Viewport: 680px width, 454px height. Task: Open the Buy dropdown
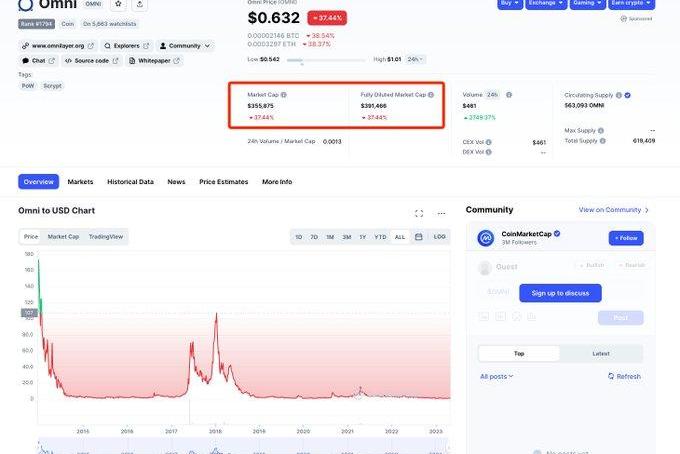tap(510, 3)
